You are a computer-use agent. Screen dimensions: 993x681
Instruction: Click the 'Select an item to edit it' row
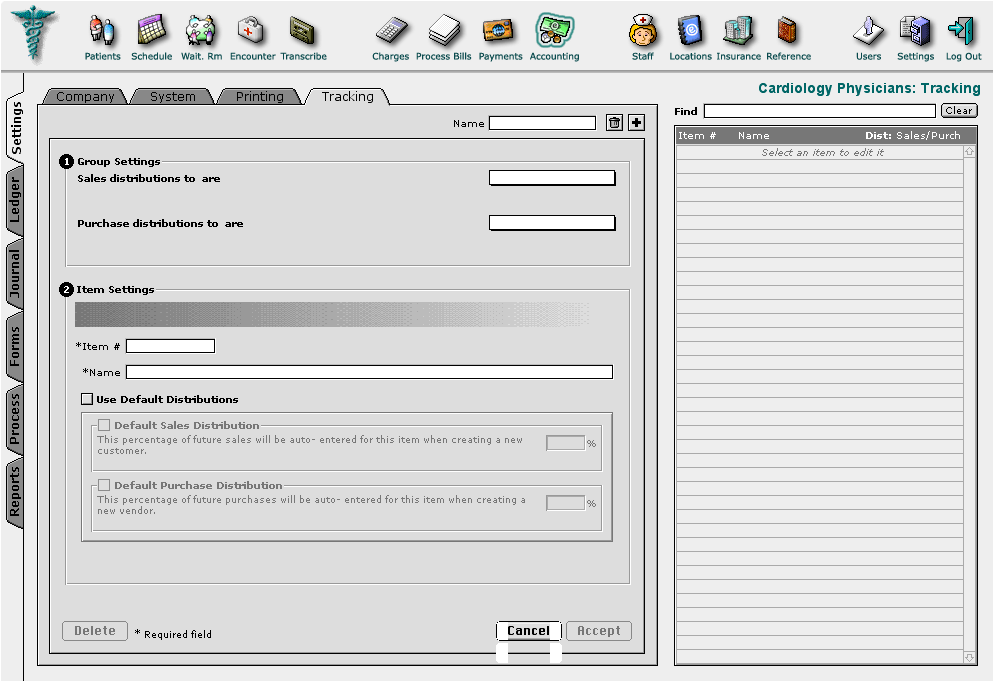click(x=820, y=153)
